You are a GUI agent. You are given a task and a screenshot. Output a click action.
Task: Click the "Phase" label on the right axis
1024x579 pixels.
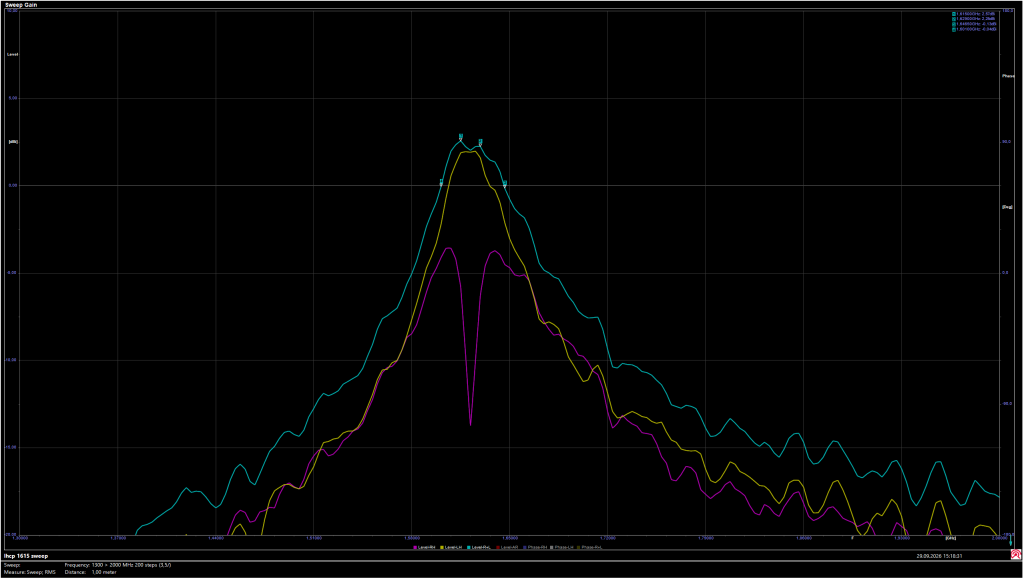point(1008,76)
